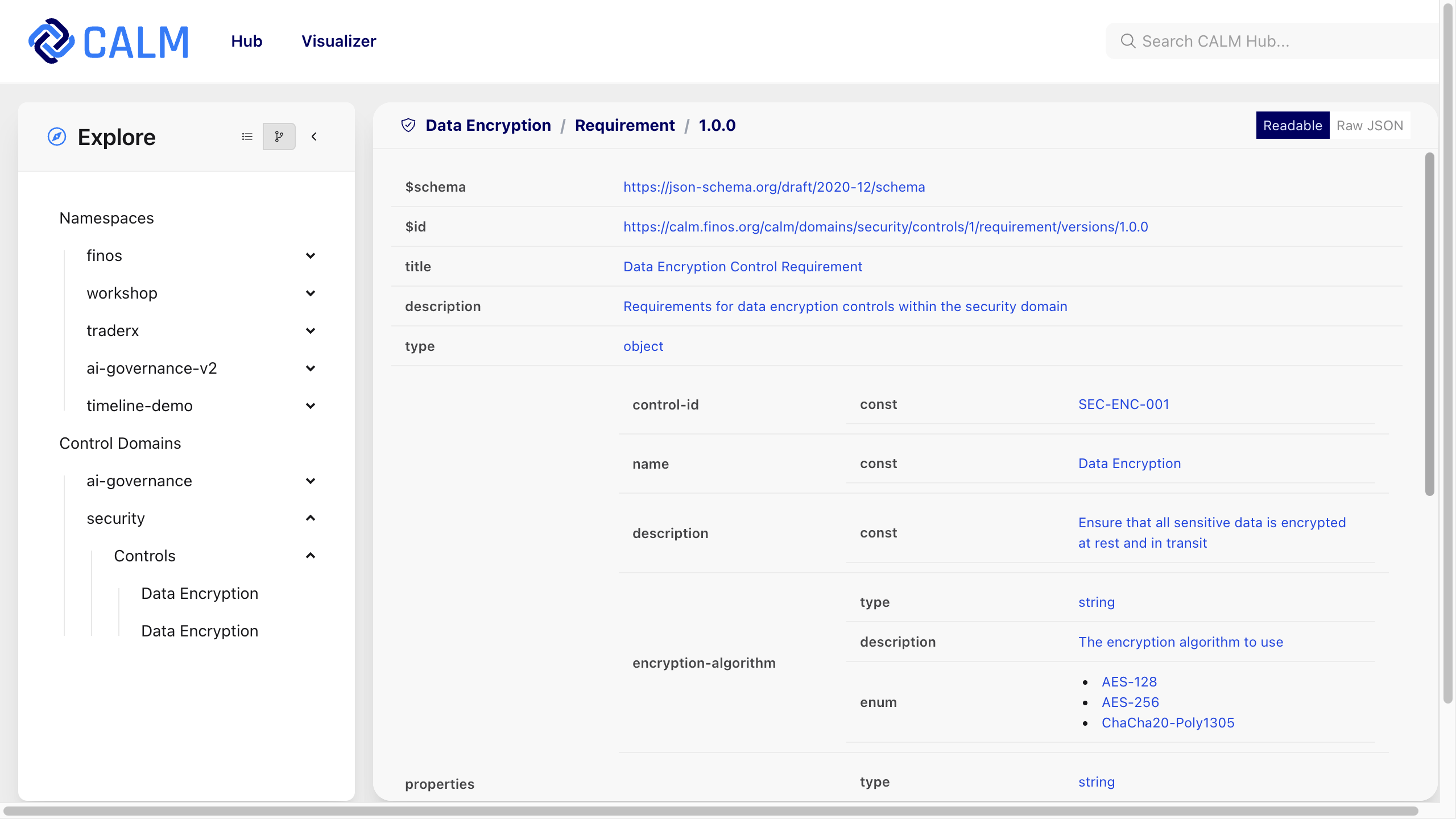The image size is (1456, 819).
Task: Expand the timeline-demo namespace
Action: [x=311, y=406]
